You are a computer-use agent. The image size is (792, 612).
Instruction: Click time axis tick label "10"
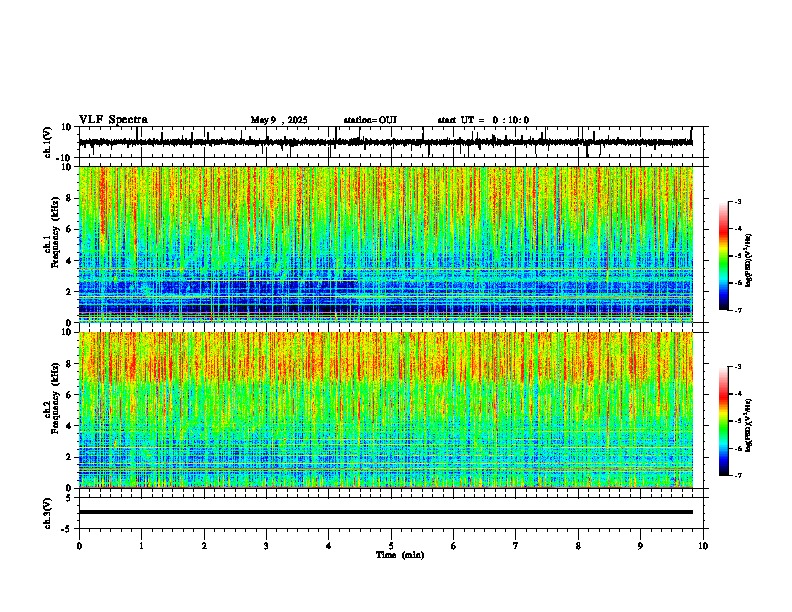[x=703, y=546]
